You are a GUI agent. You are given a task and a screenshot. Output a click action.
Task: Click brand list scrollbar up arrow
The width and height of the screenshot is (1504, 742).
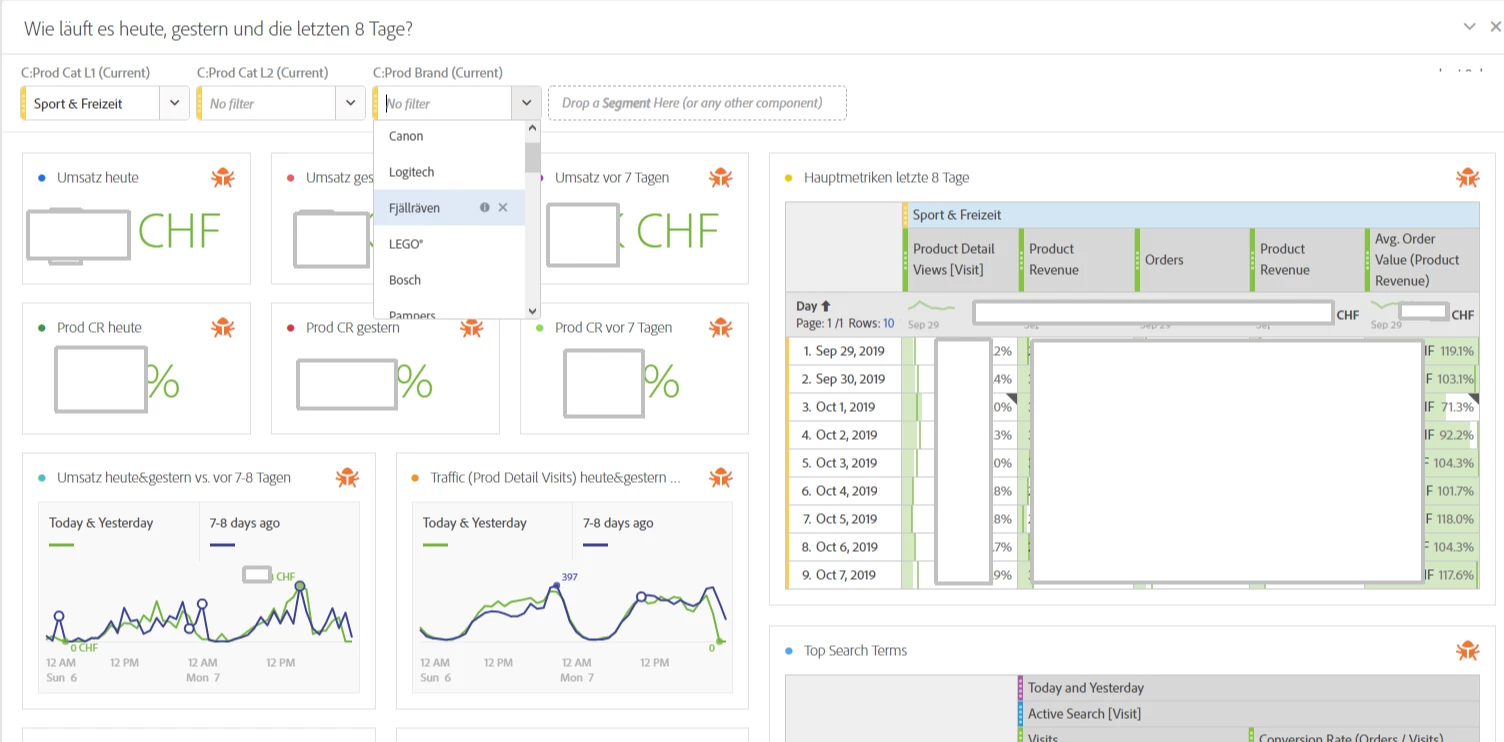click(x=532, y=127)
